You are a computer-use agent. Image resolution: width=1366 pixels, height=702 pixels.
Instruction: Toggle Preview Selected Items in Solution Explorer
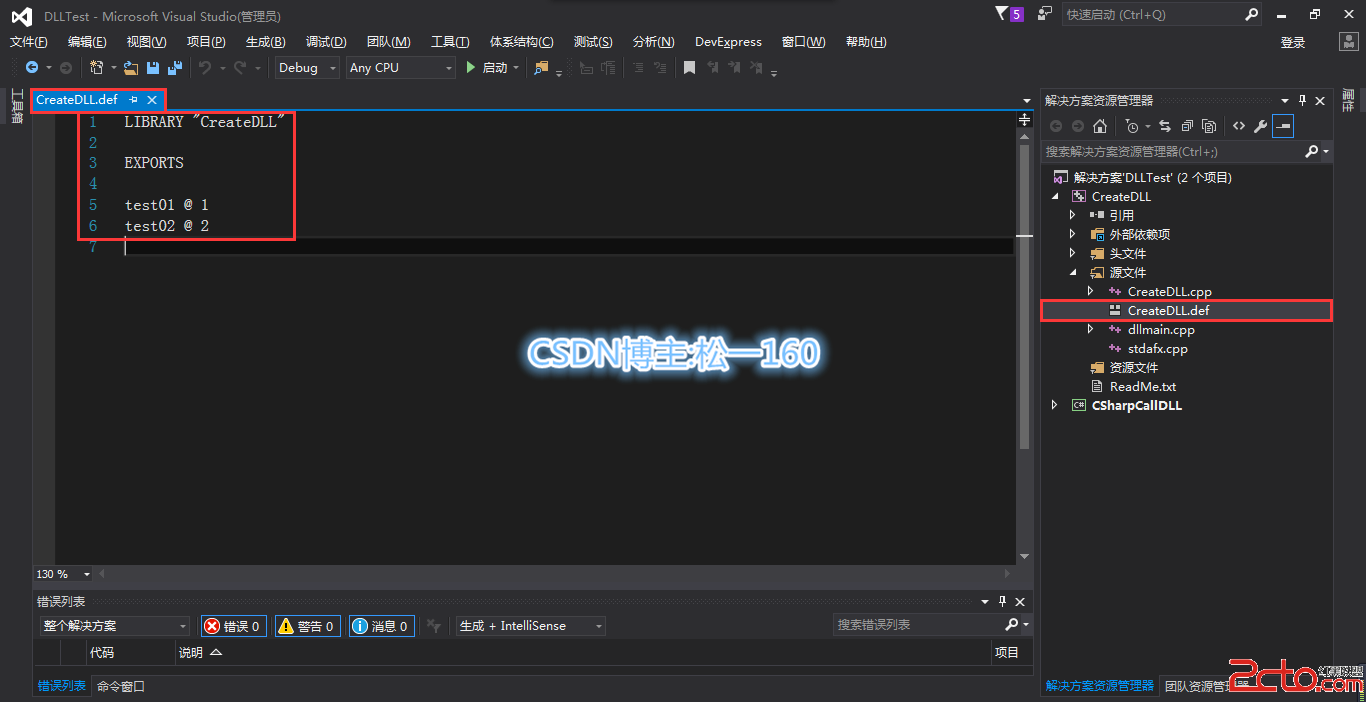coord(1283,126)
